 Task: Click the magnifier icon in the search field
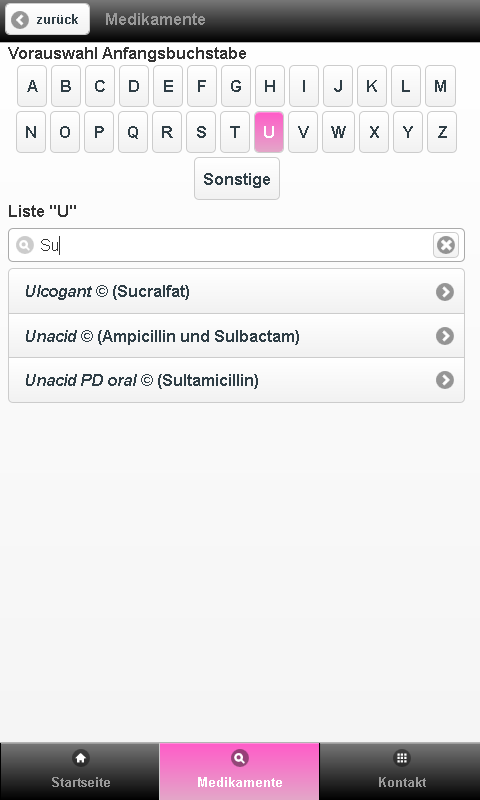[24, 245]
